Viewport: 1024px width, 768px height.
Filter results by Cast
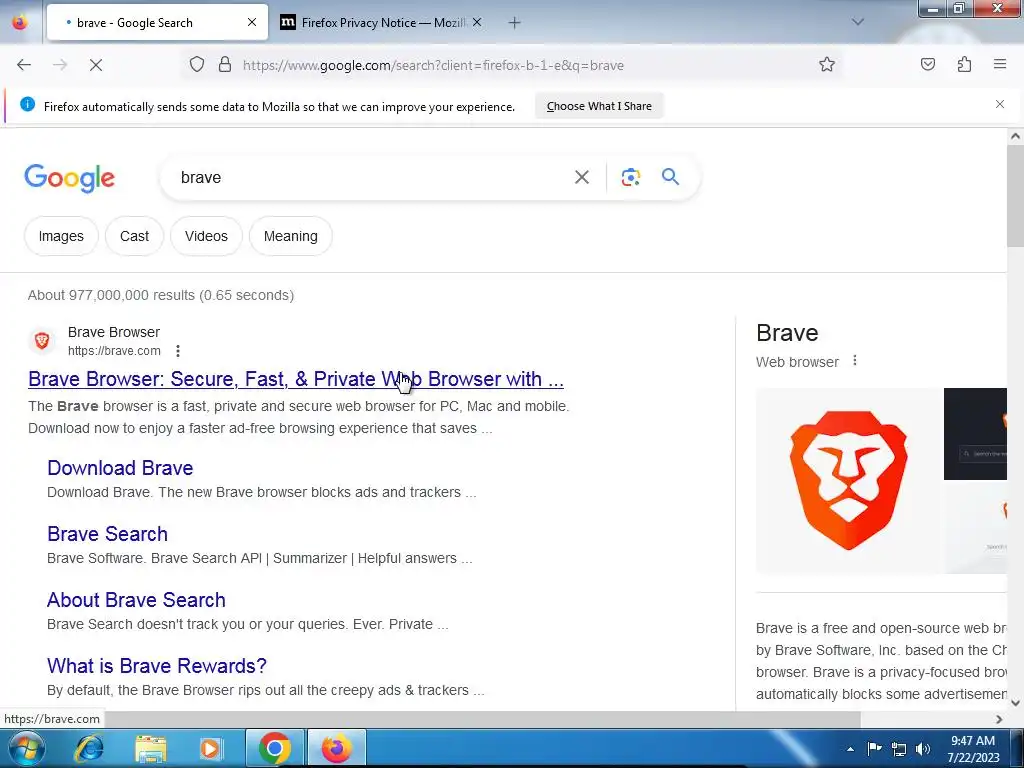click(135, 236)
